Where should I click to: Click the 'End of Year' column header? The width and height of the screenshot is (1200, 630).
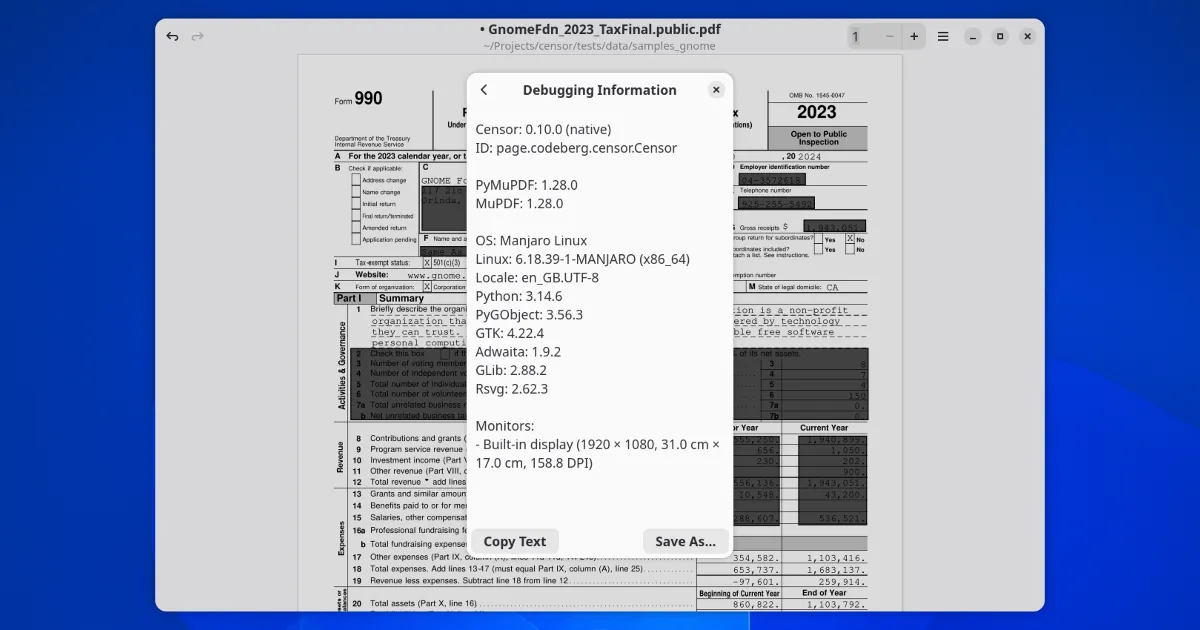pyautogui.click(x=824, y=593)
